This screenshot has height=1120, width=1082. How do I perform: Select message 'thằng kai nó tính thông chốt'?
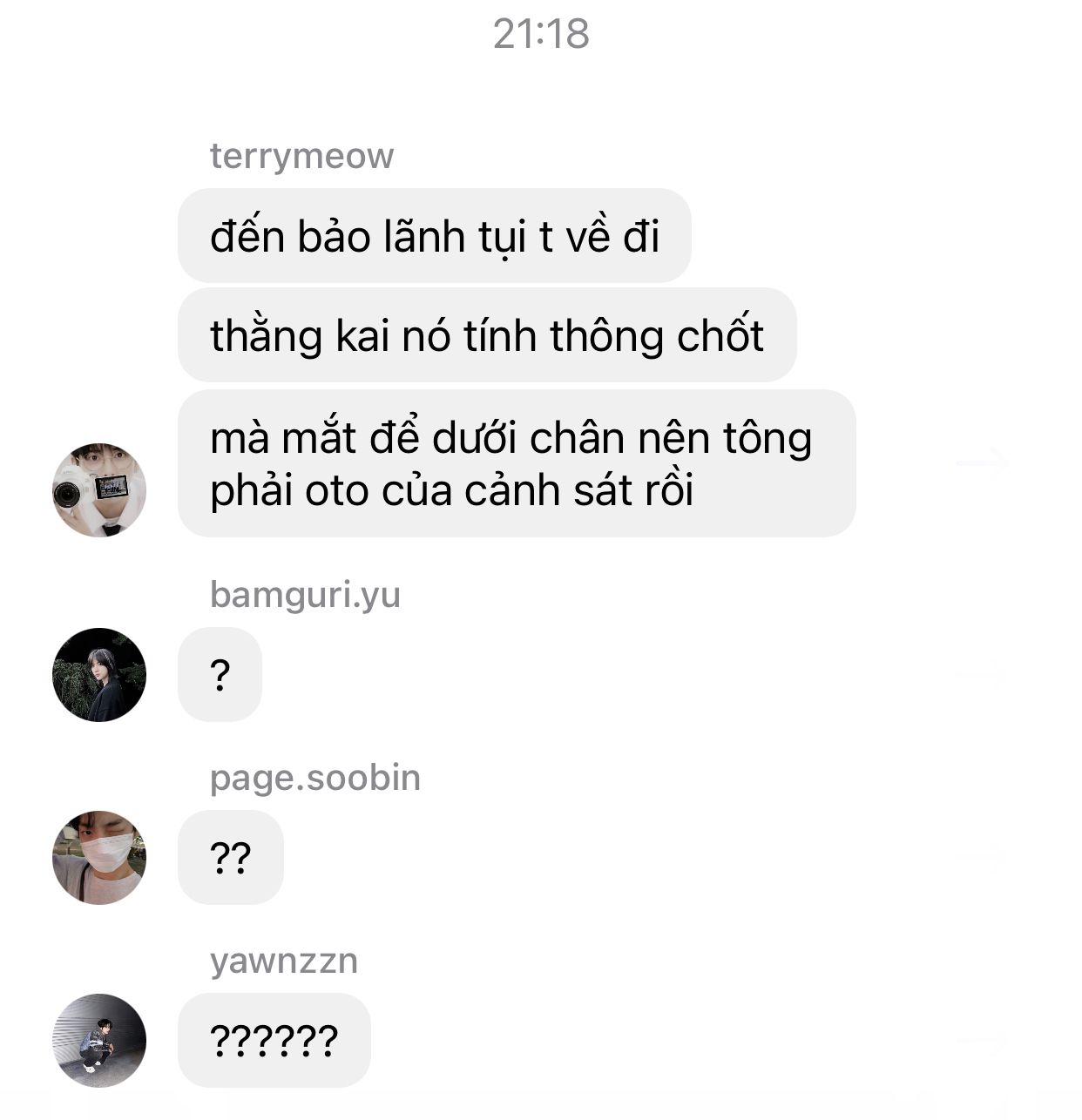[487, 335]
